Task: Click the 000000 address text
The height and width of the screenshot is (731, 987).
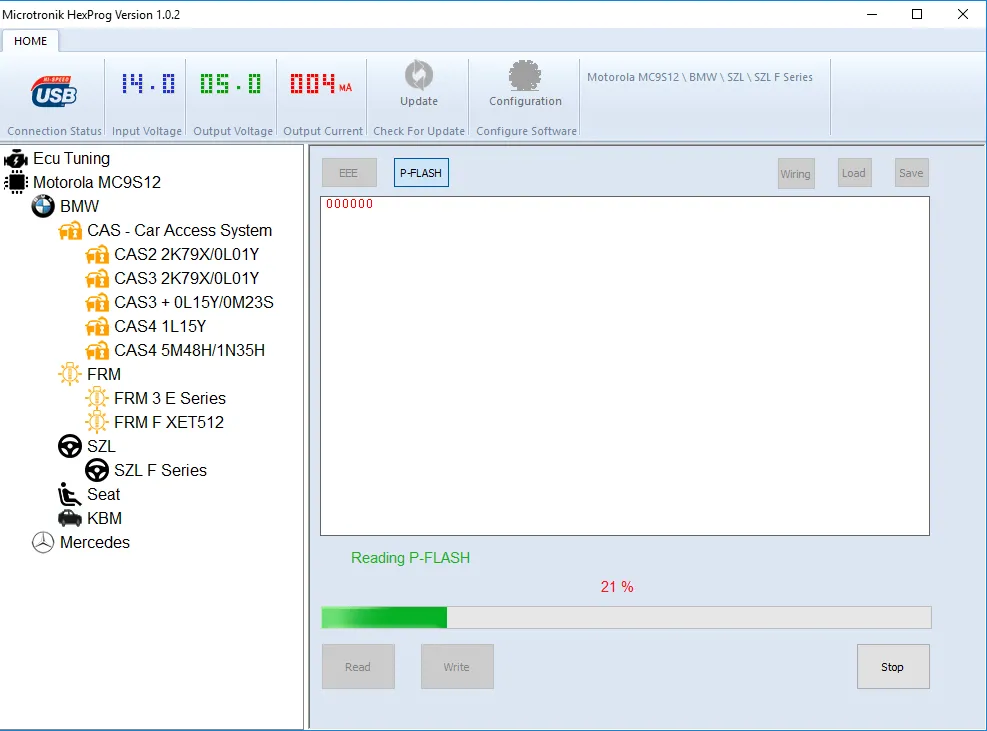Action: click(x=349, y=204)
